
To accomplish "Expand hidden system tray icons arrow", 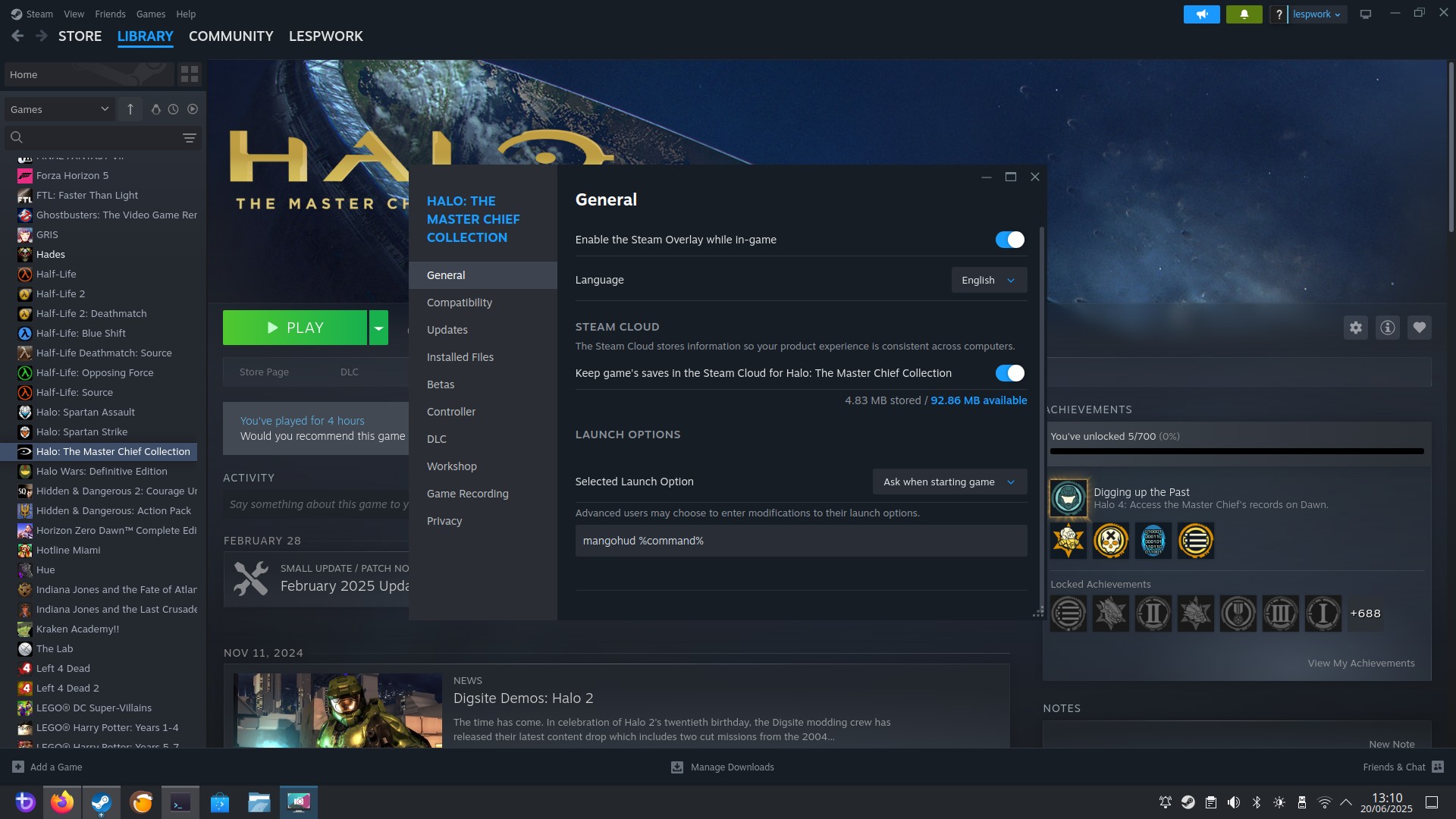I will click(1346, 802).
